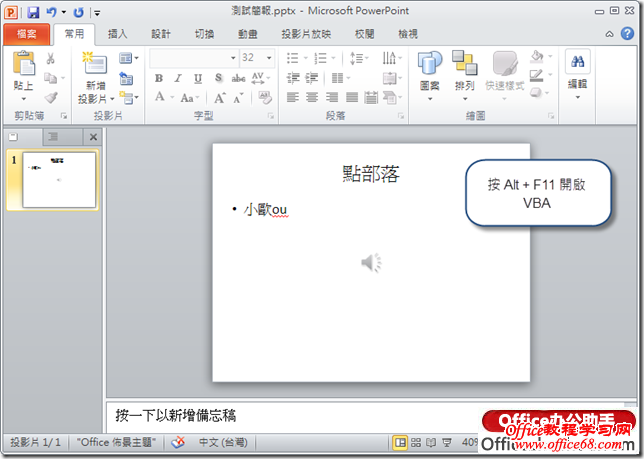Toggle Underline formatting

(198, 78)
